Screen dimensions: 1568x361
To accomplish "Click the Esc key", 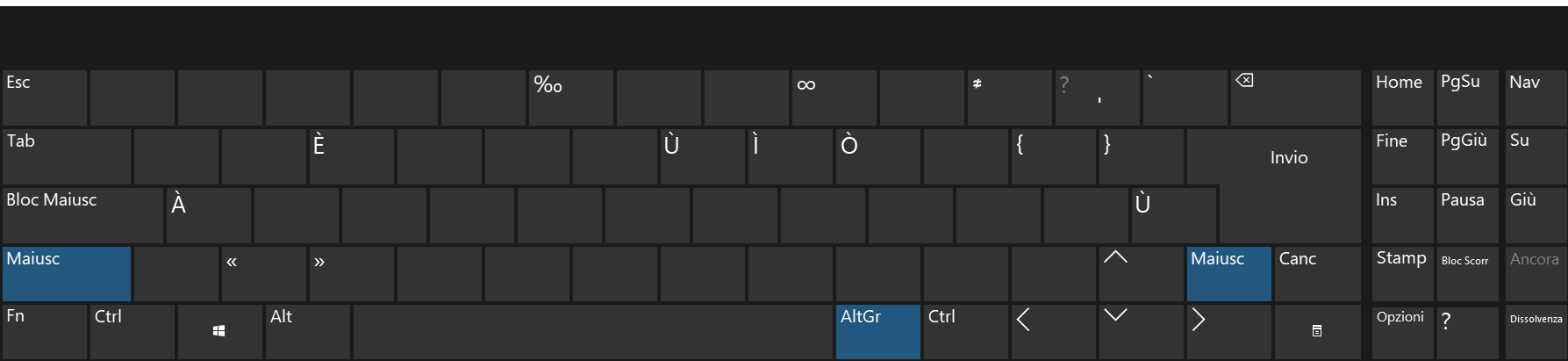I will click(x=44, y=97).
